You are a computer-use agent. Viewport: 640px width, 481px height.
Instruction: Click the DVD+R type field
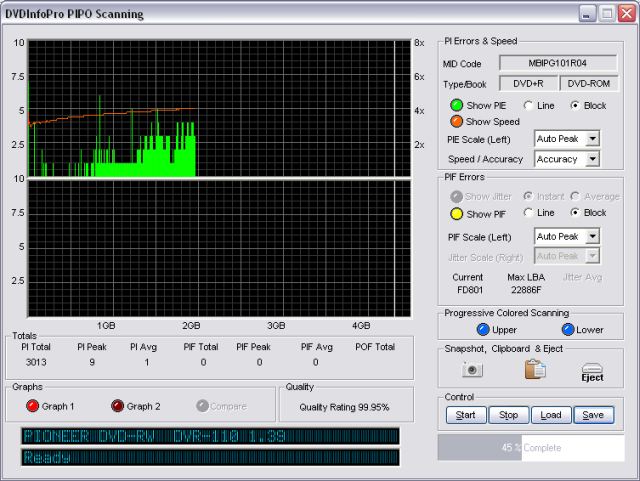pyautogui.click(x=529, y=84)
